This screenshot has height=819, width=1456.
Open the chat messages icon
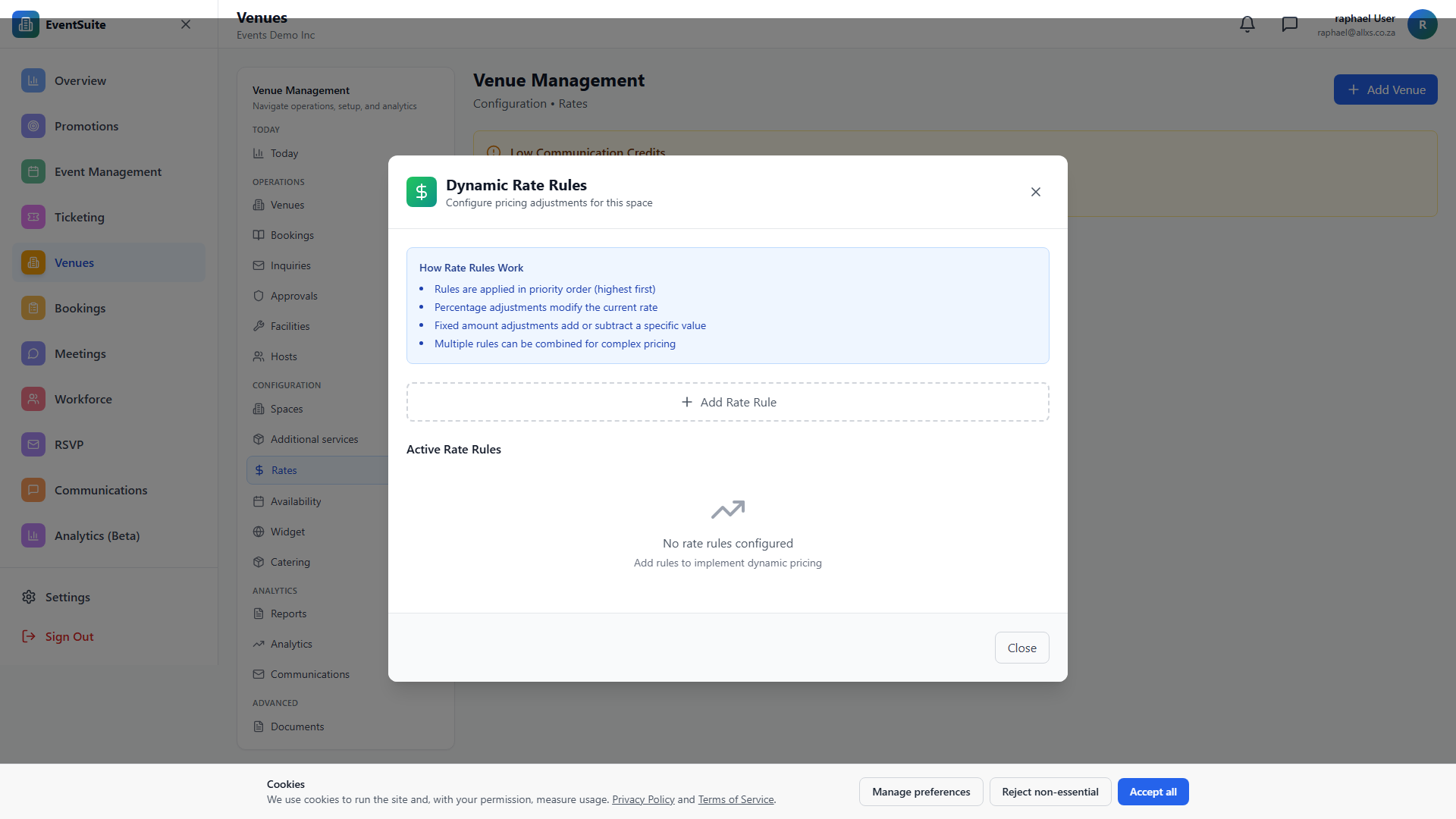pyautogui.click(x=1289, y=24)
